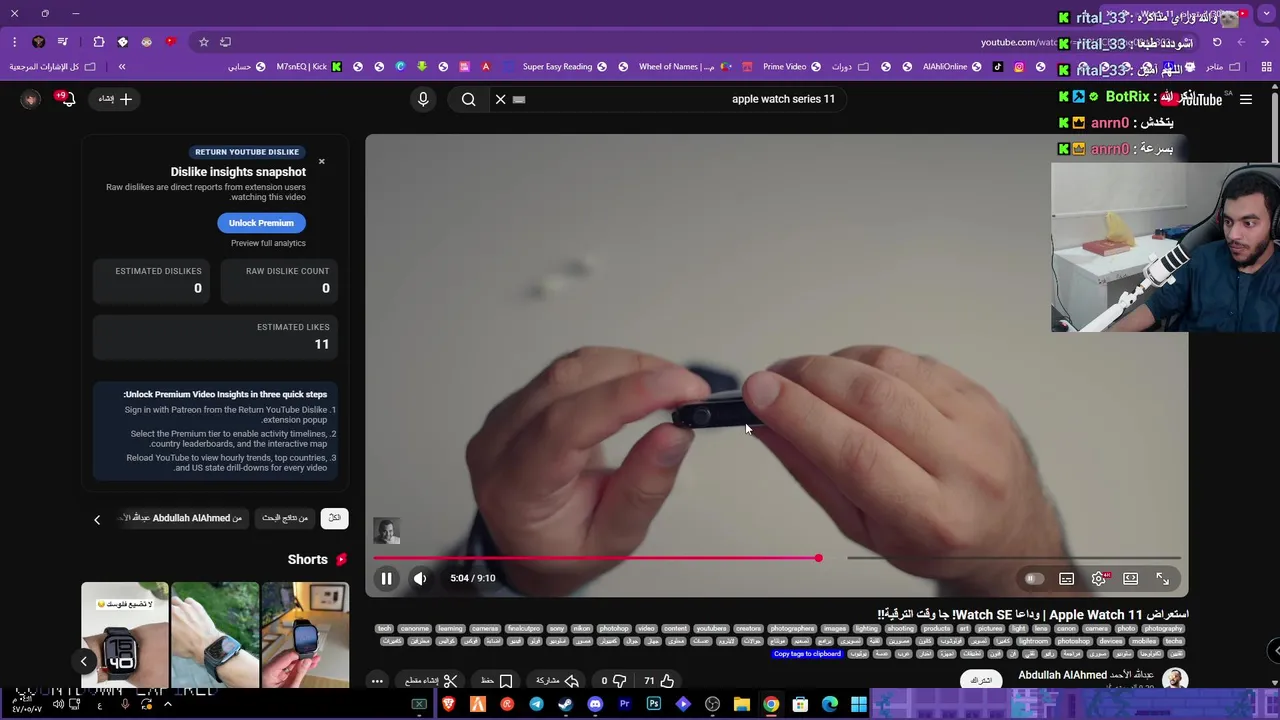
Task: Click the video channel watermark thumbnail
Action: (x=387, y=531)
